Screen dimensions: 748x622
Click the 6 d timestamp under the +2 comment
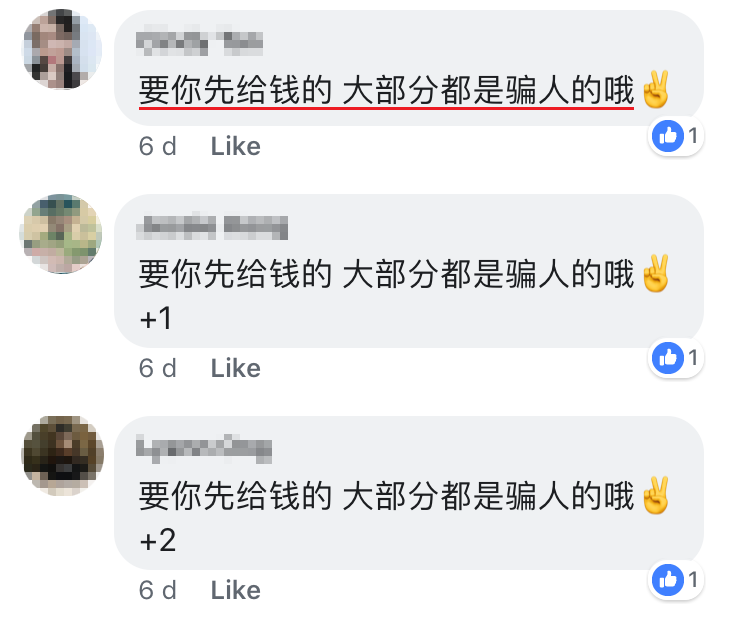[x=157, y=591]
